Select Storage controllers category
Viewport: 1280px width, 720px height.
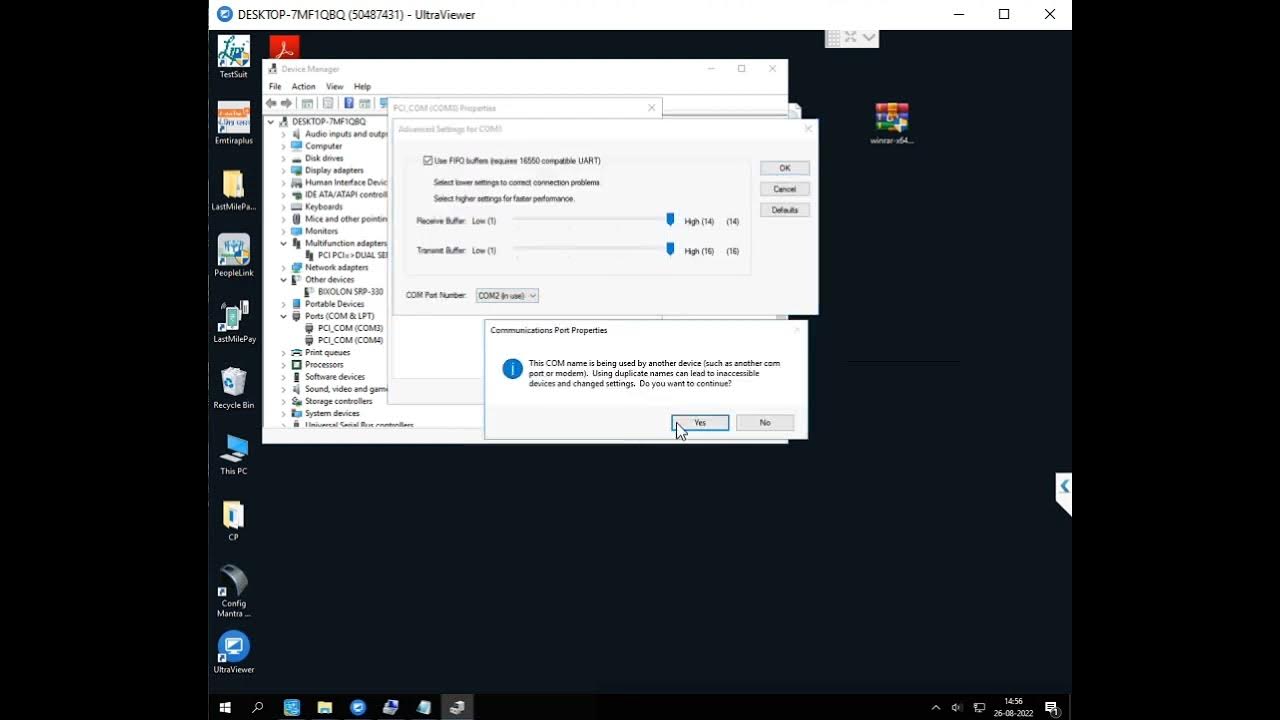click(338, 401)
